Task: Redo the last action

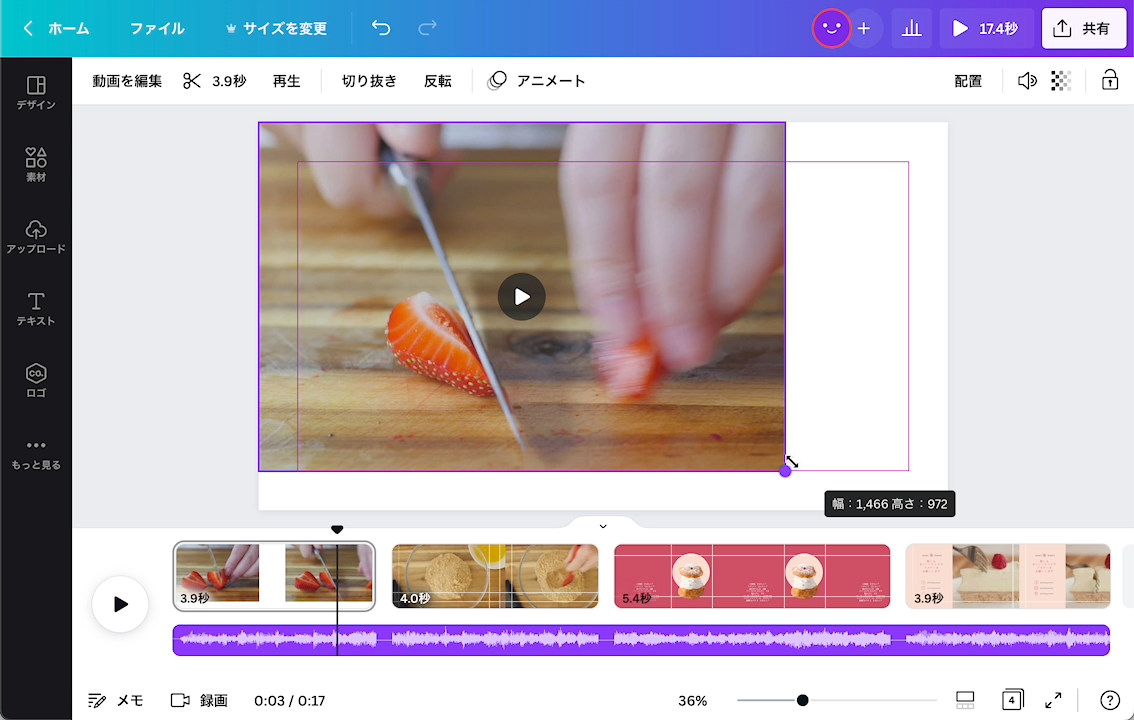Action: coord(427,28)
